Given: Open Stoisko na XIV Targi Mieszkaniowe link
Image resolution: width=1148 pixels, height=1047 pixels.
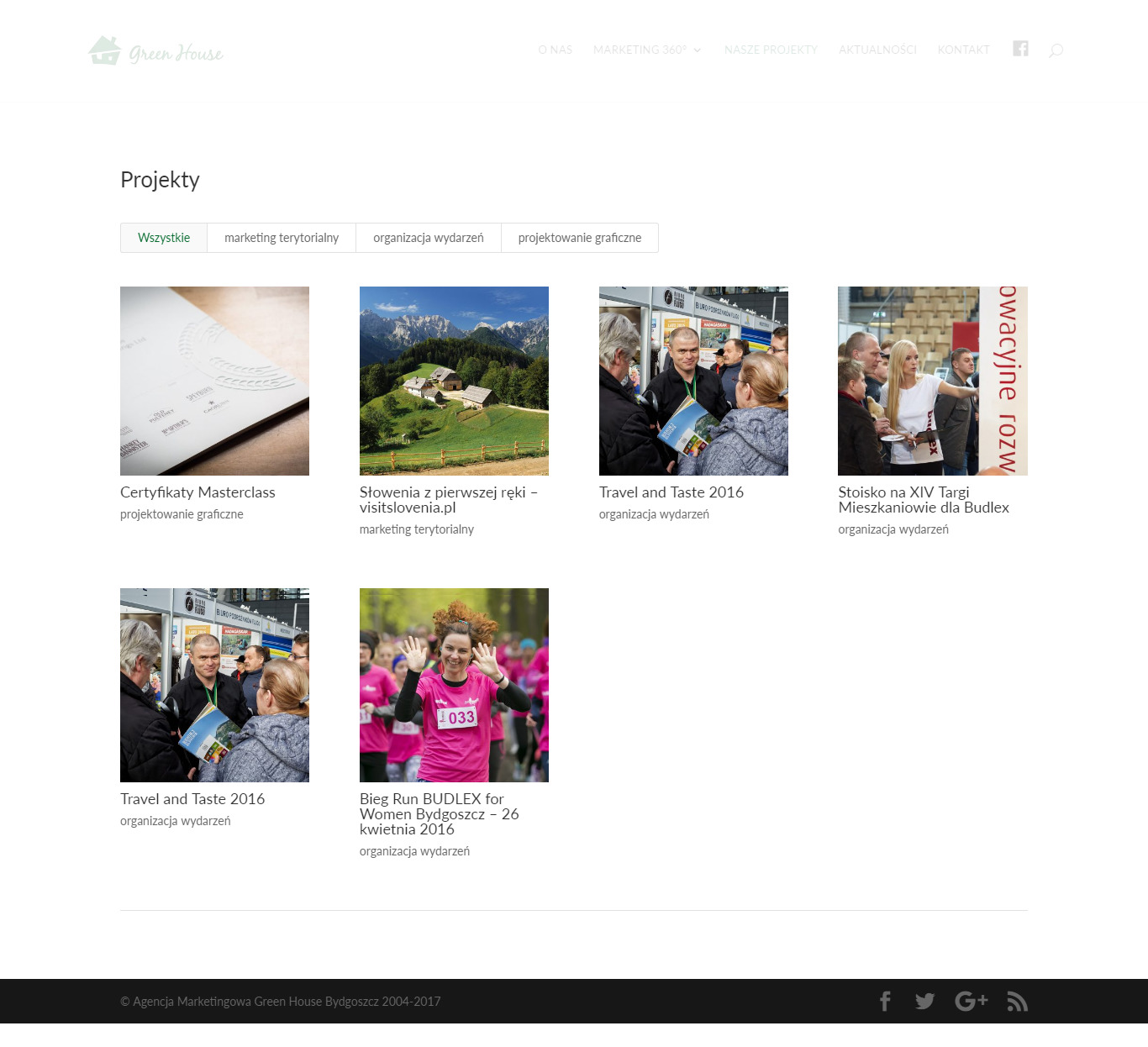Looking at the screenshot, I should pos(923,500).
